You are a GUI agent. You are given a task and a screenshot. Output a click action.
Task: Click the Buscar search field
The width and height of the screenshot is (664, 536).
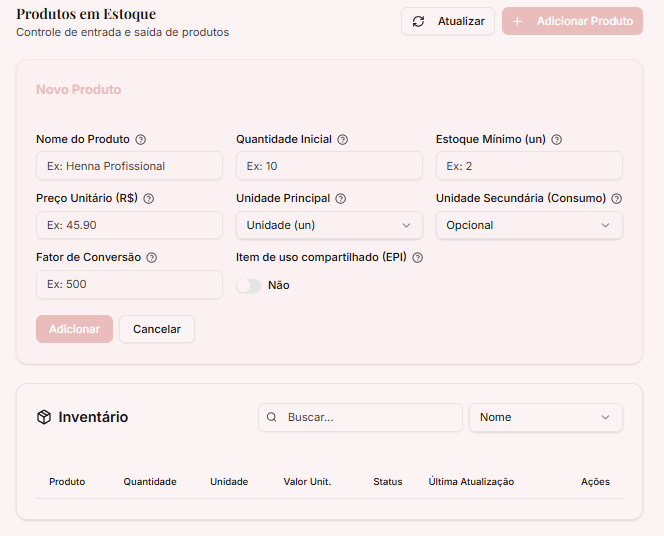[360, 417]
